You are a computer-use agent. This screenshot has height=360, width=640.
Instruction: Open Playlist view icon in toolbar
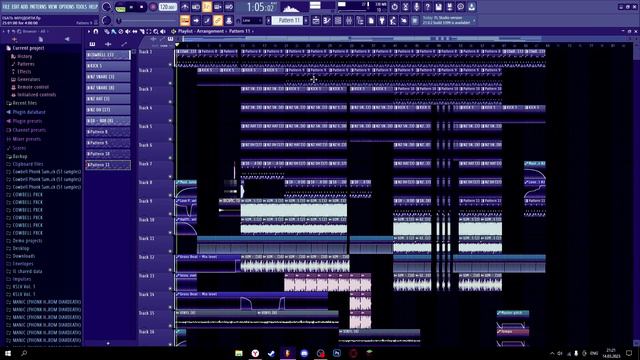click(316, 20)
